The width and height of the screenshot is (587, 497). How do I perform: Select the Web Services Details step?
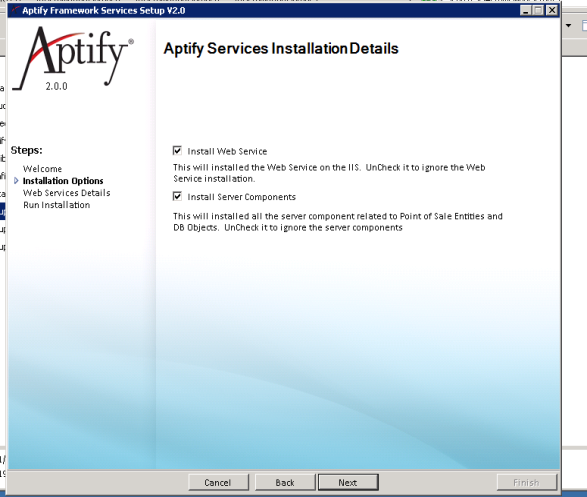(x=67, y=193)
